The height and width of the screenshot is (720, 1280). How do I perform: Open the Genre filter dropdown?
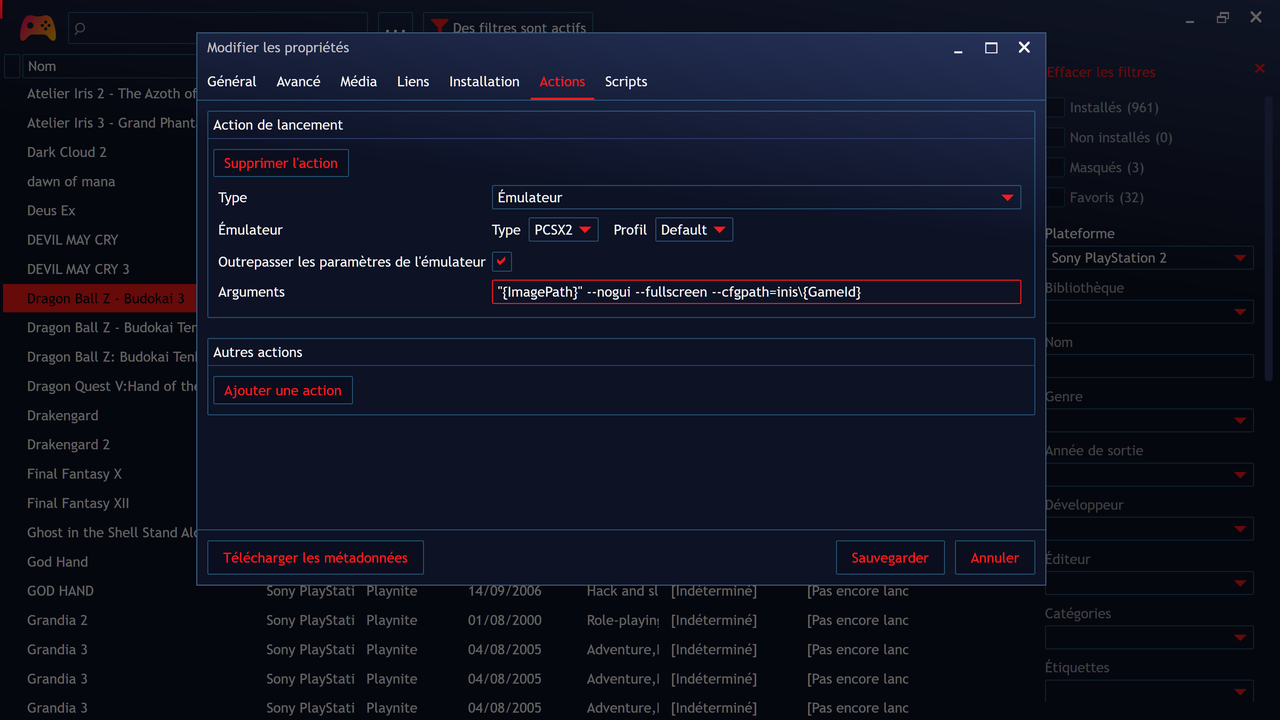[x=1149, y=421]
